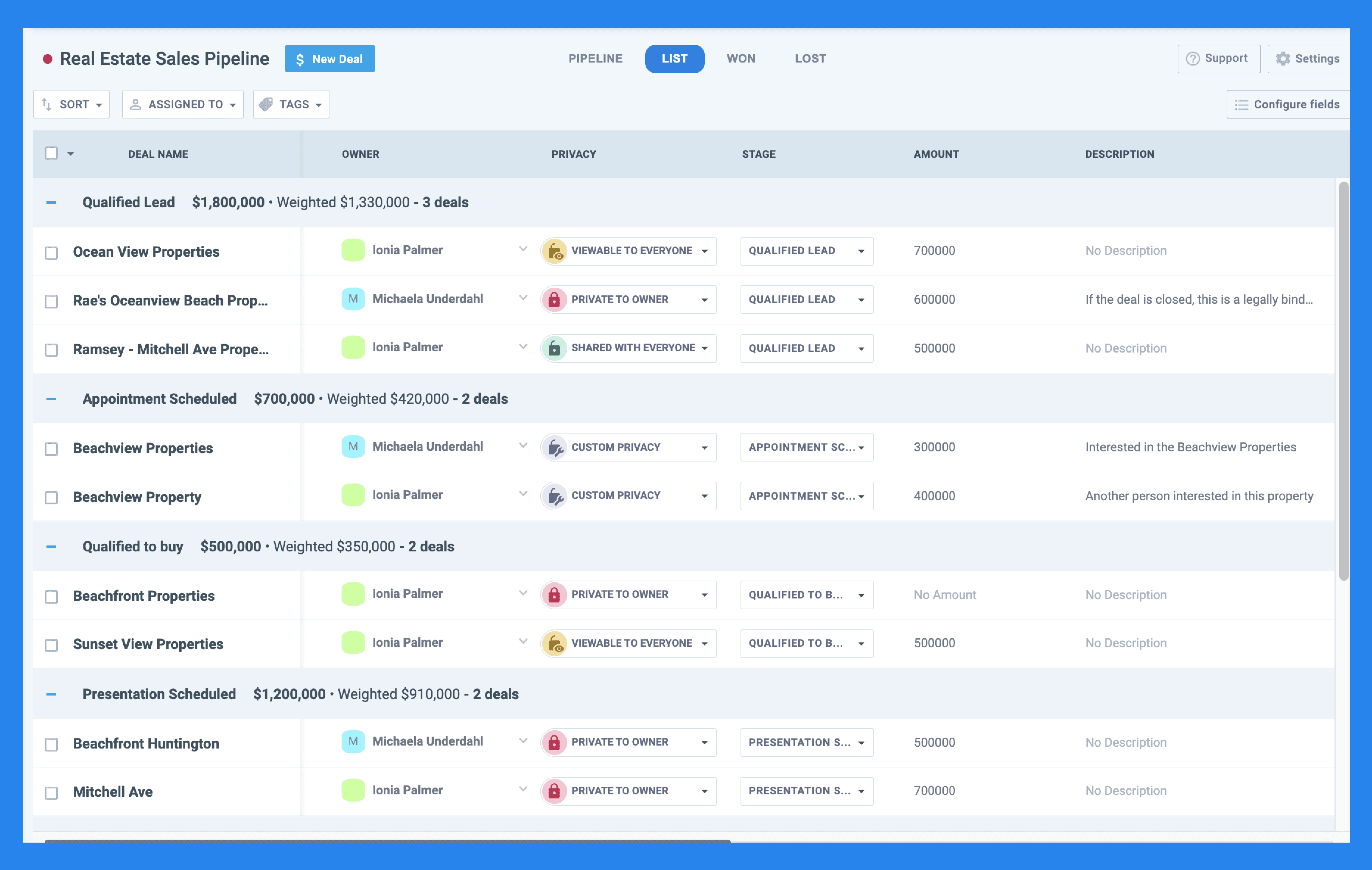Click the No Amount field for Beachfront Properties
Image resolution: width=1372 pixels, height=870 pixels.
(945, 595)
